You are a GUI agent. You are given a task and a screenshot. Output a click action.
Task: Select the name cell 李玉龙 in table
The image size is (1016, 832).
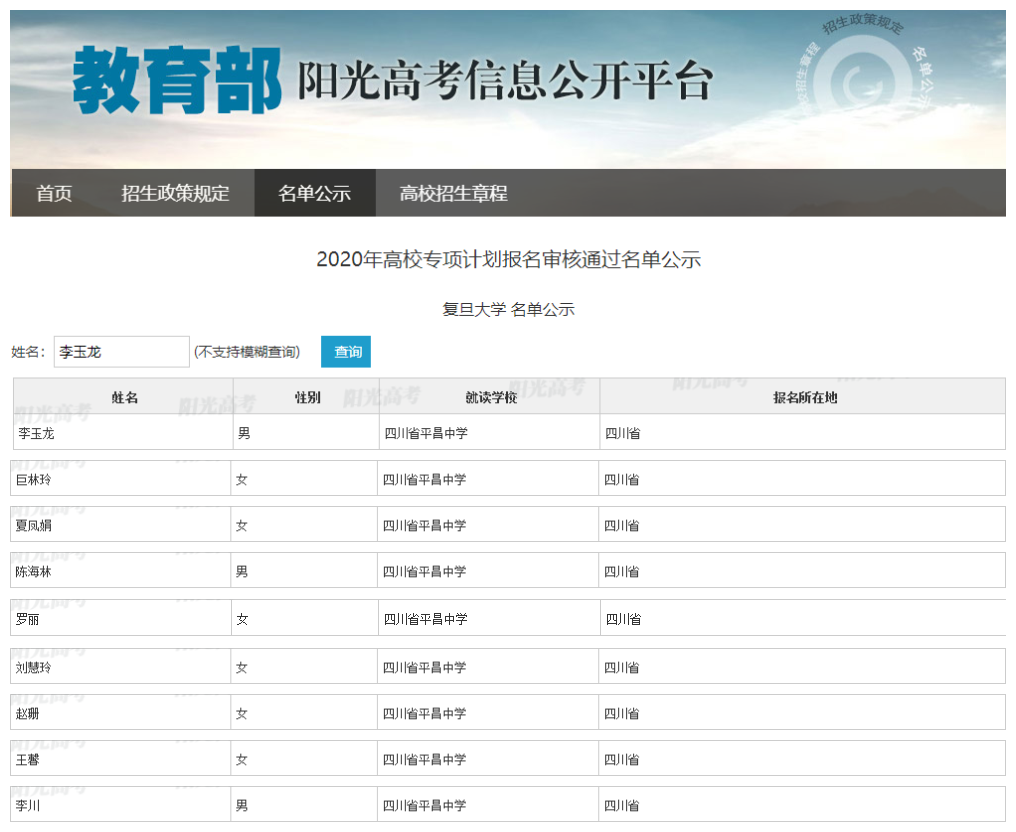coord(124,433)
